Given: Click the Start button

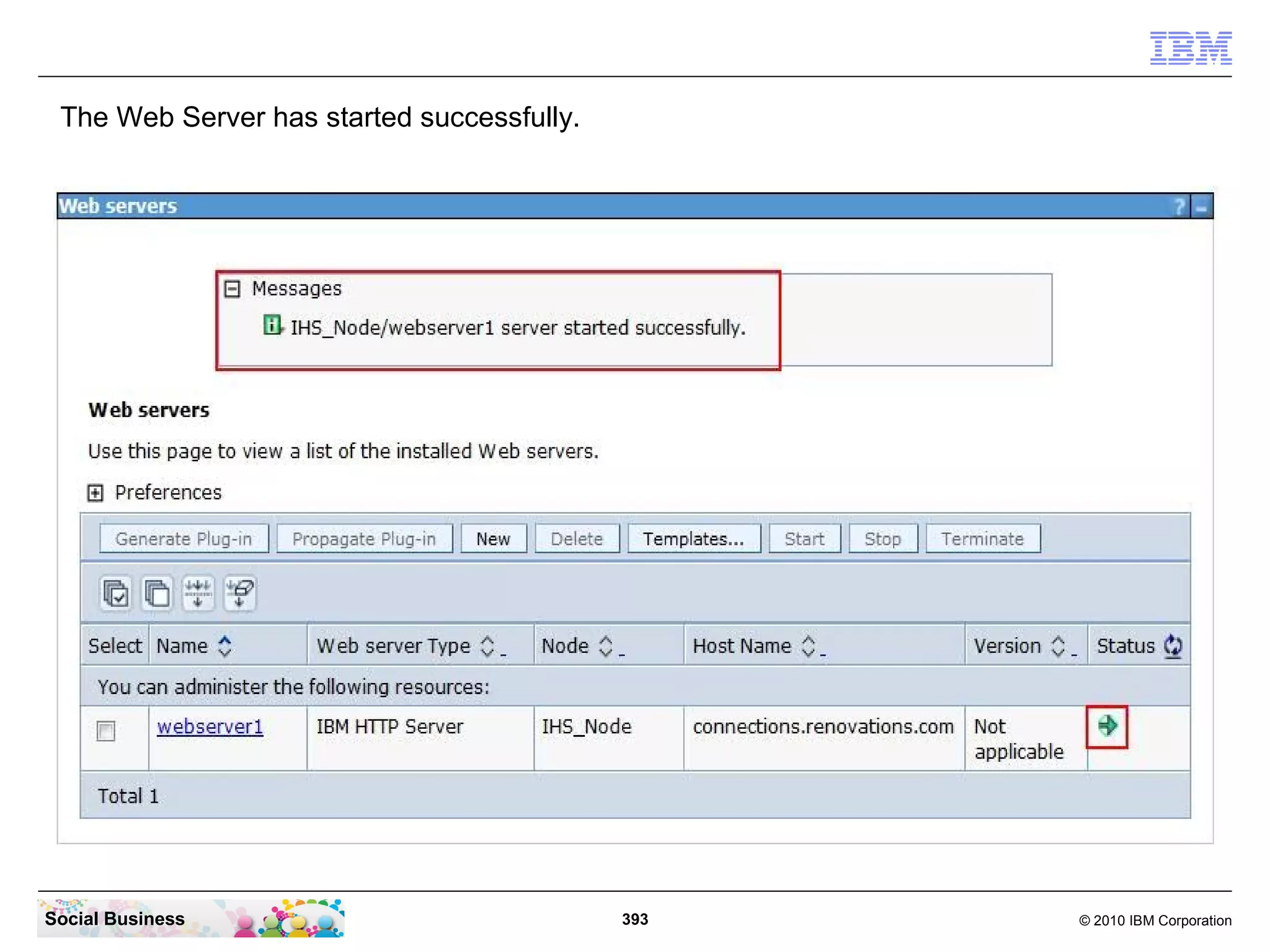Looking at the screenshot, I should click(805, 539).
